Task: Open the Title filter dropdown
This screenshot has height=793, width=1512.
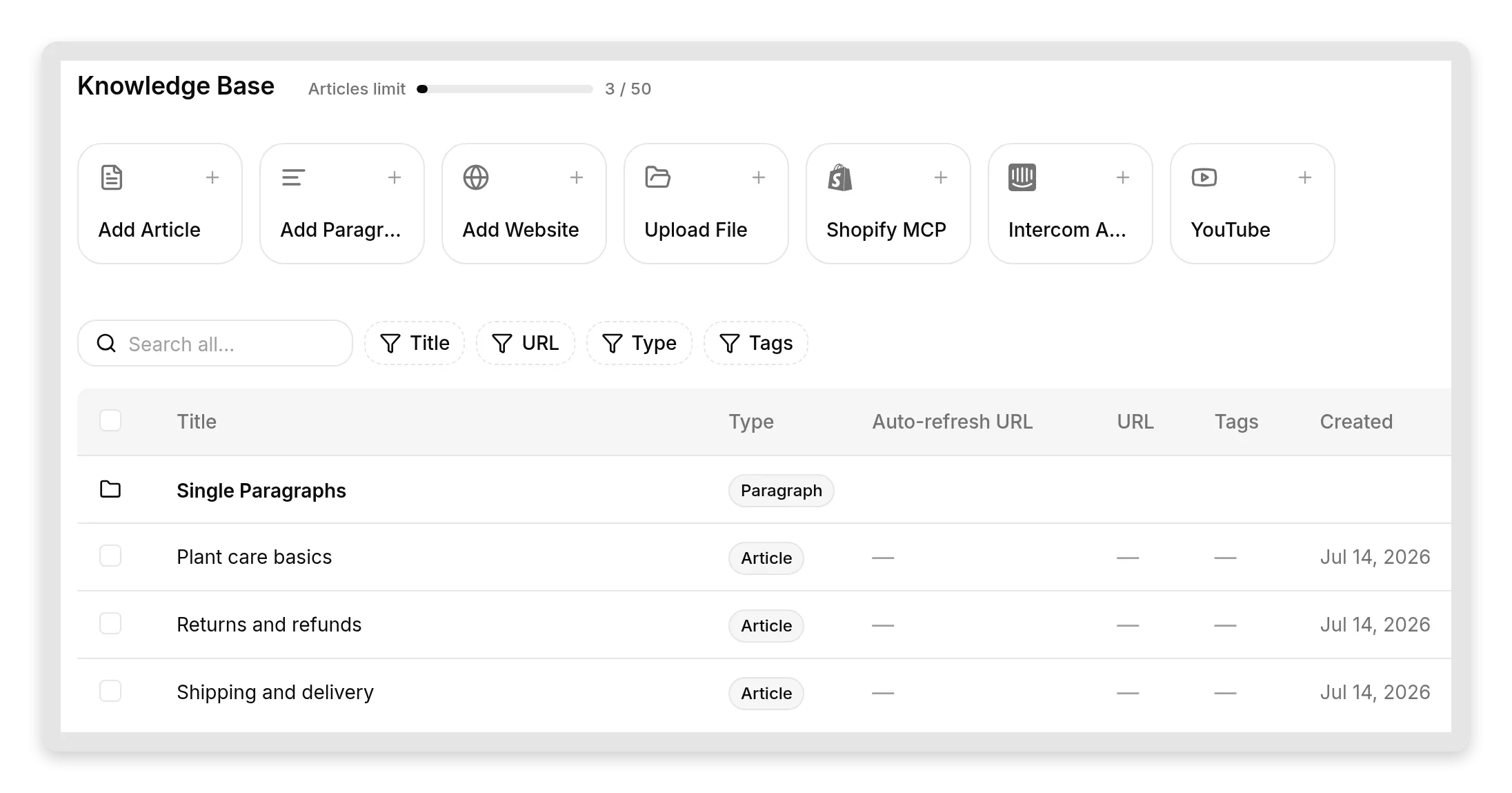Action: point(415,343)
